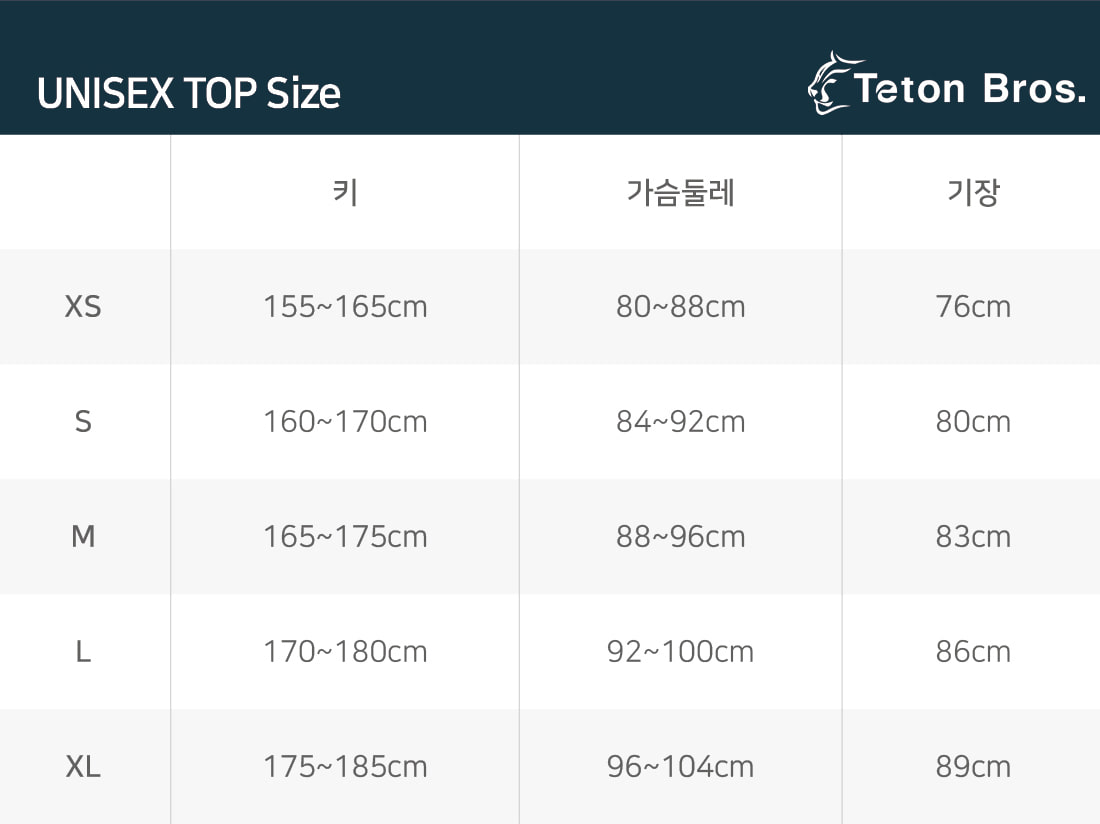Select the M size row label

(83, 537)
